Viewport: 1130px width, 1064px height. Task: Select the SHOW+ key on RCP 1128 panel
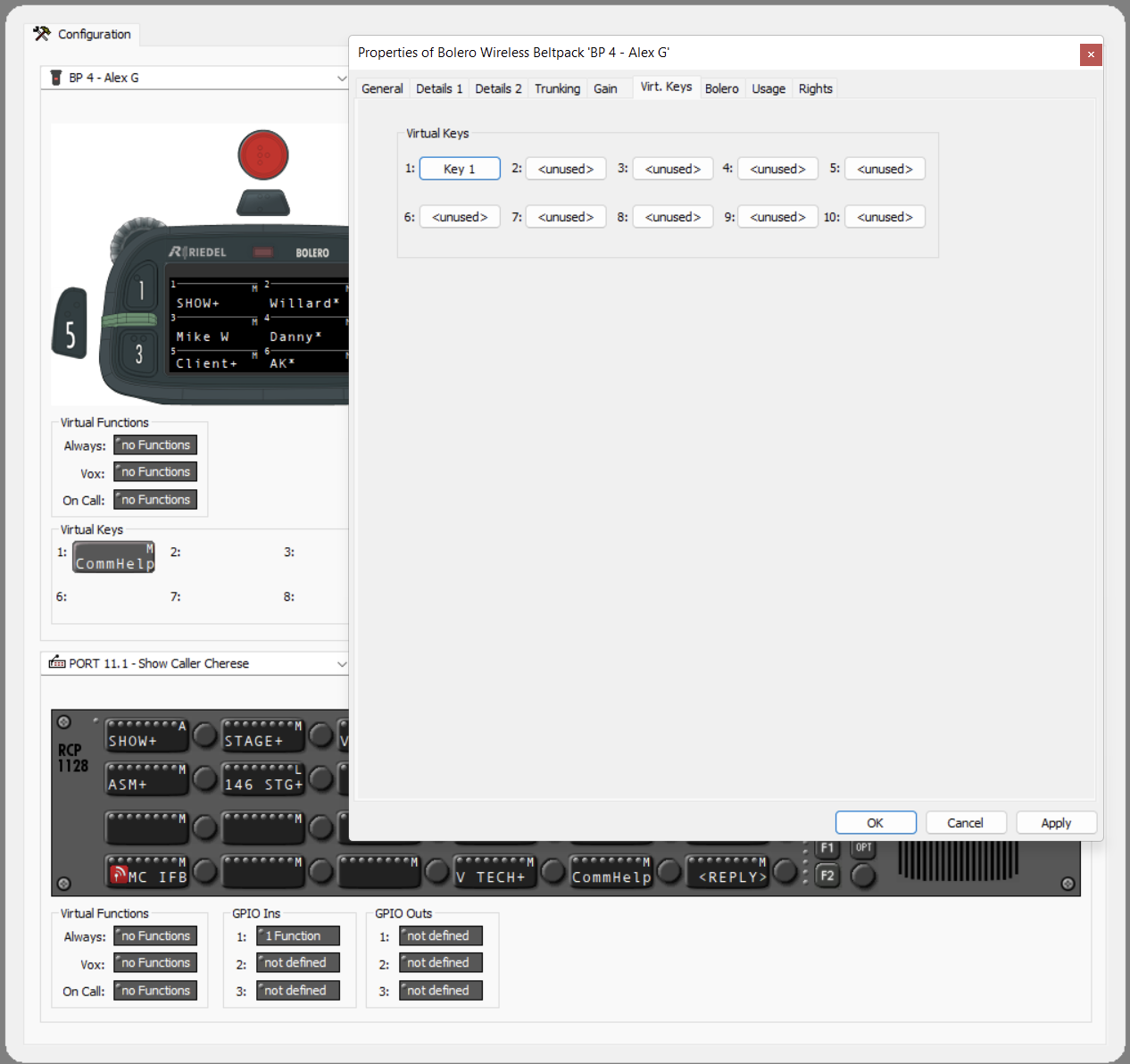(x=146, y=735)
